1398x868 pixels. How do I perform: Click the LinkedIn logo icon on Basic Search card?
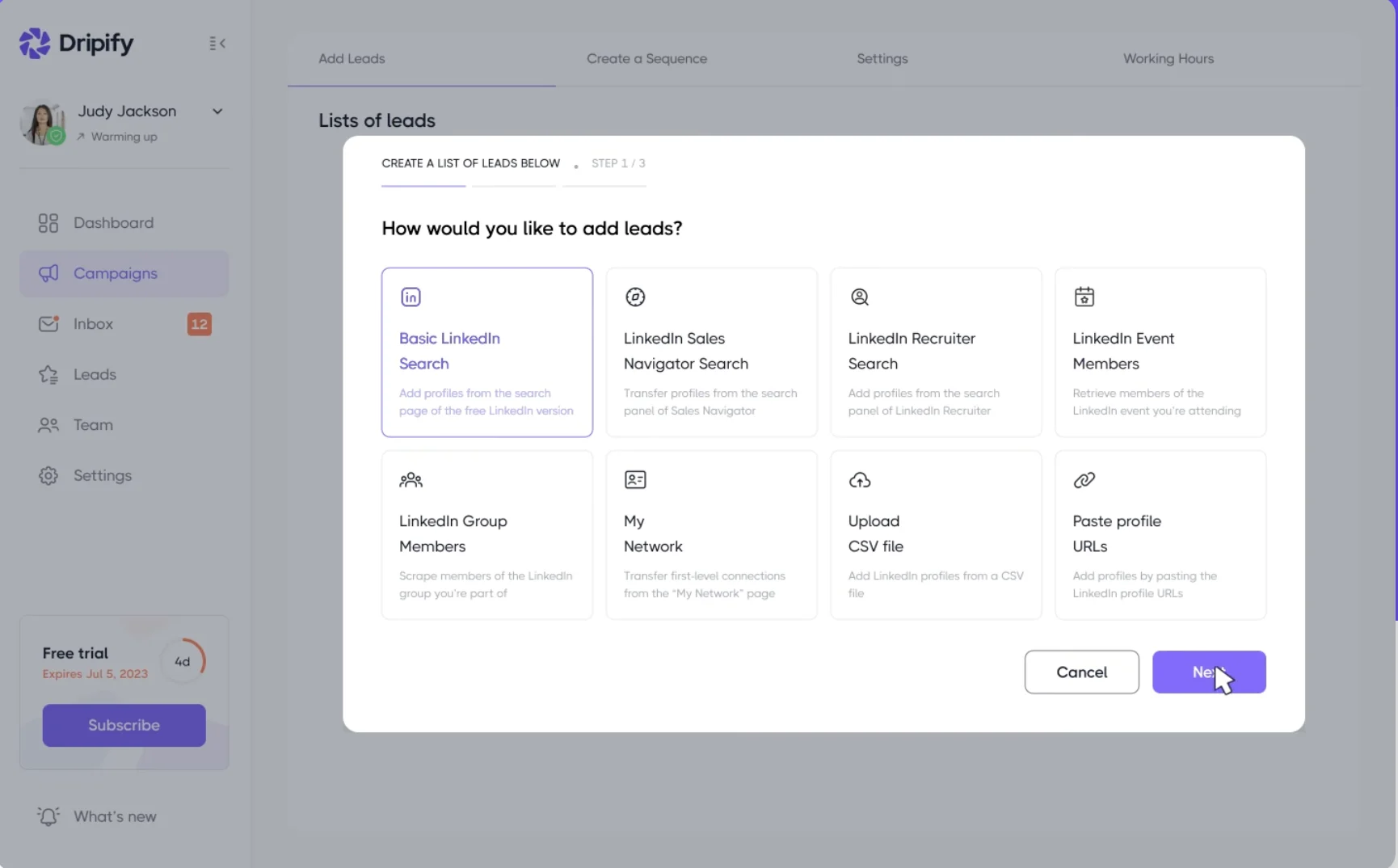pyautogui.click(x=411, y=297)
